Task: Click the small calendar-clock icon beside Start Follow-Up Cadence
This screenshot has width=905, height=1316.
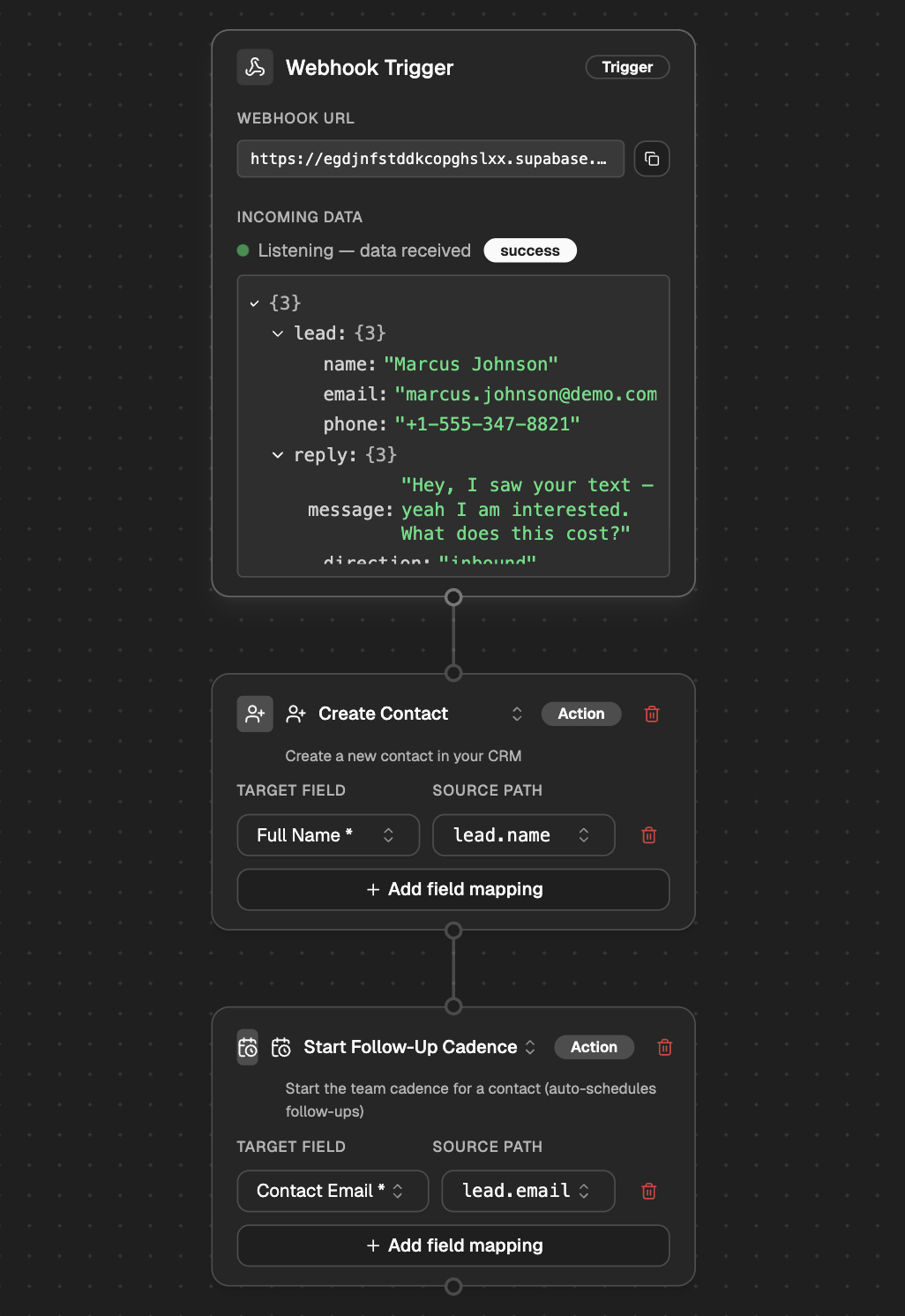Action: coord(281,1047)
